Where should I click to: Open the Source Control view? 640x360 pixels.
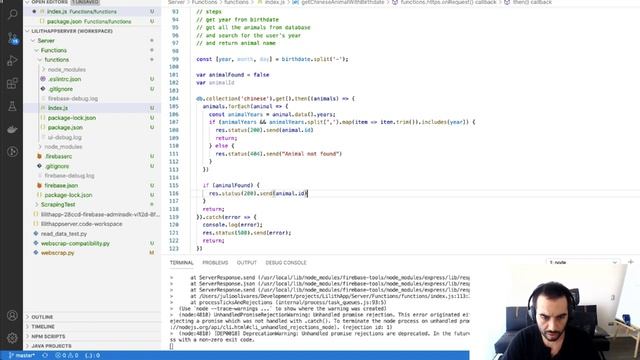click(12, 38)
